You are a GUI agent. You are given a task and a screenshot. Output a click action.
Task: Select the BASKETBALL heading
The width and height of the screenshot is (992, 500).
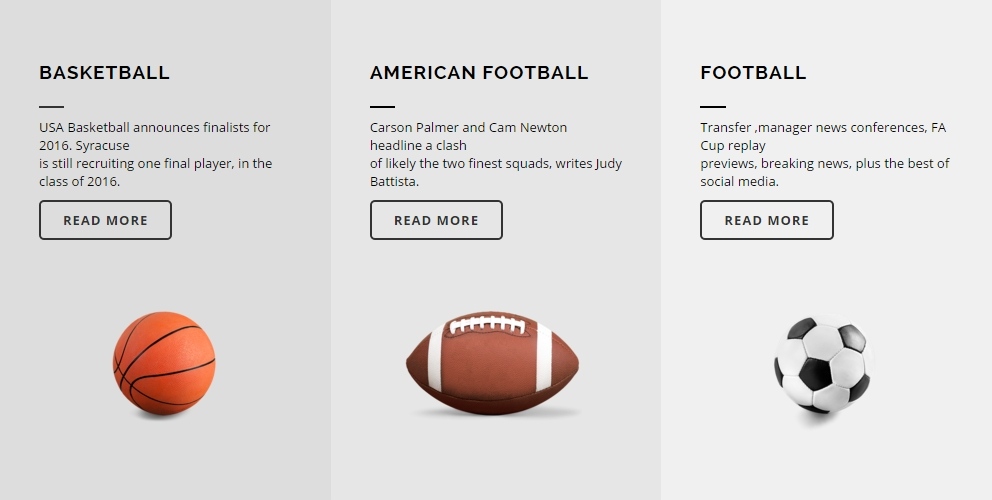tap(104, 73)
